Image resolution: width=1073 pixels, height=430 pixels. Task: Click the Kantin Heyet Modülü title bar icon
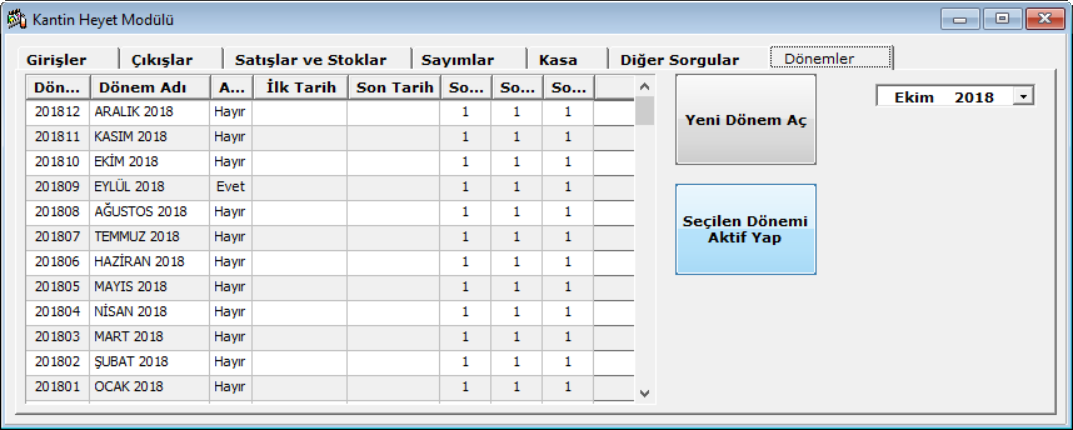point(16,19)
